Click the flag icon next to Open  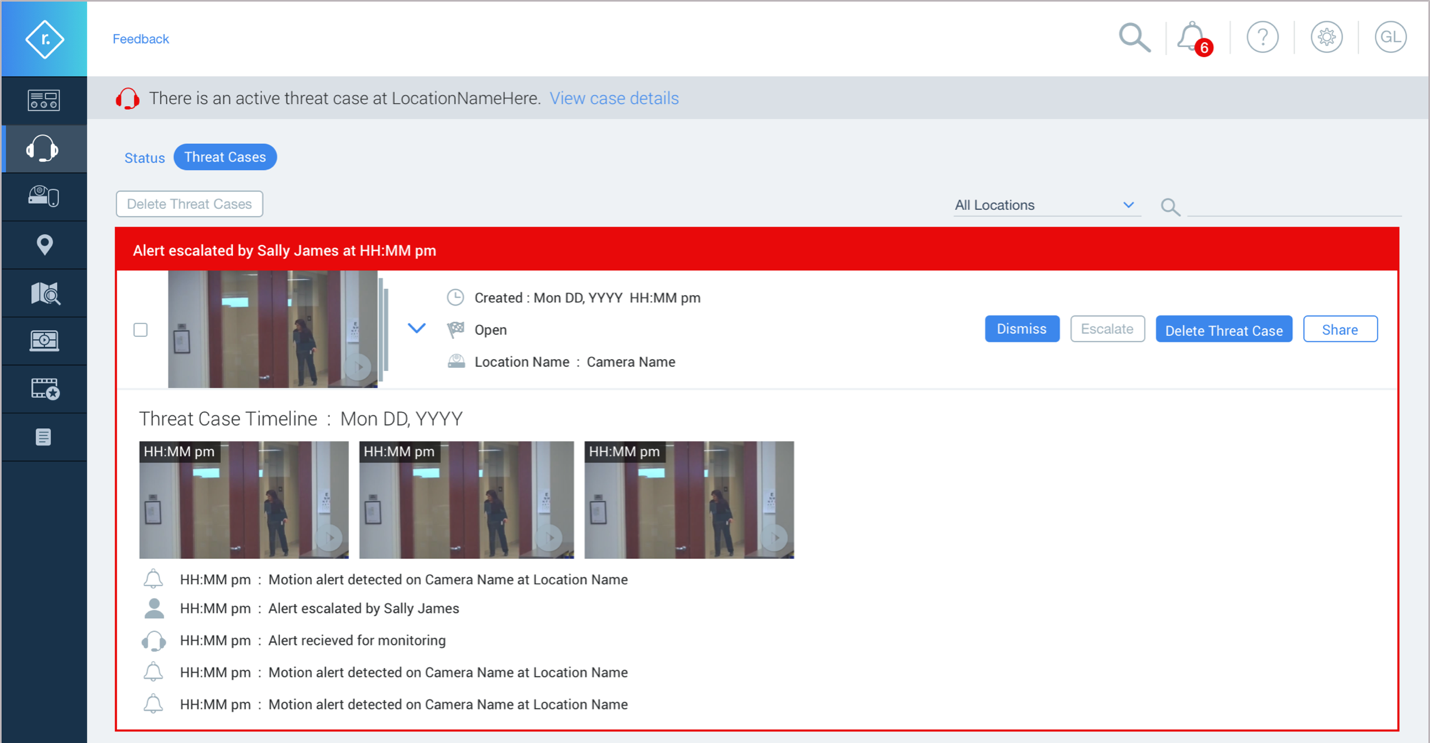tap(456, 329)
